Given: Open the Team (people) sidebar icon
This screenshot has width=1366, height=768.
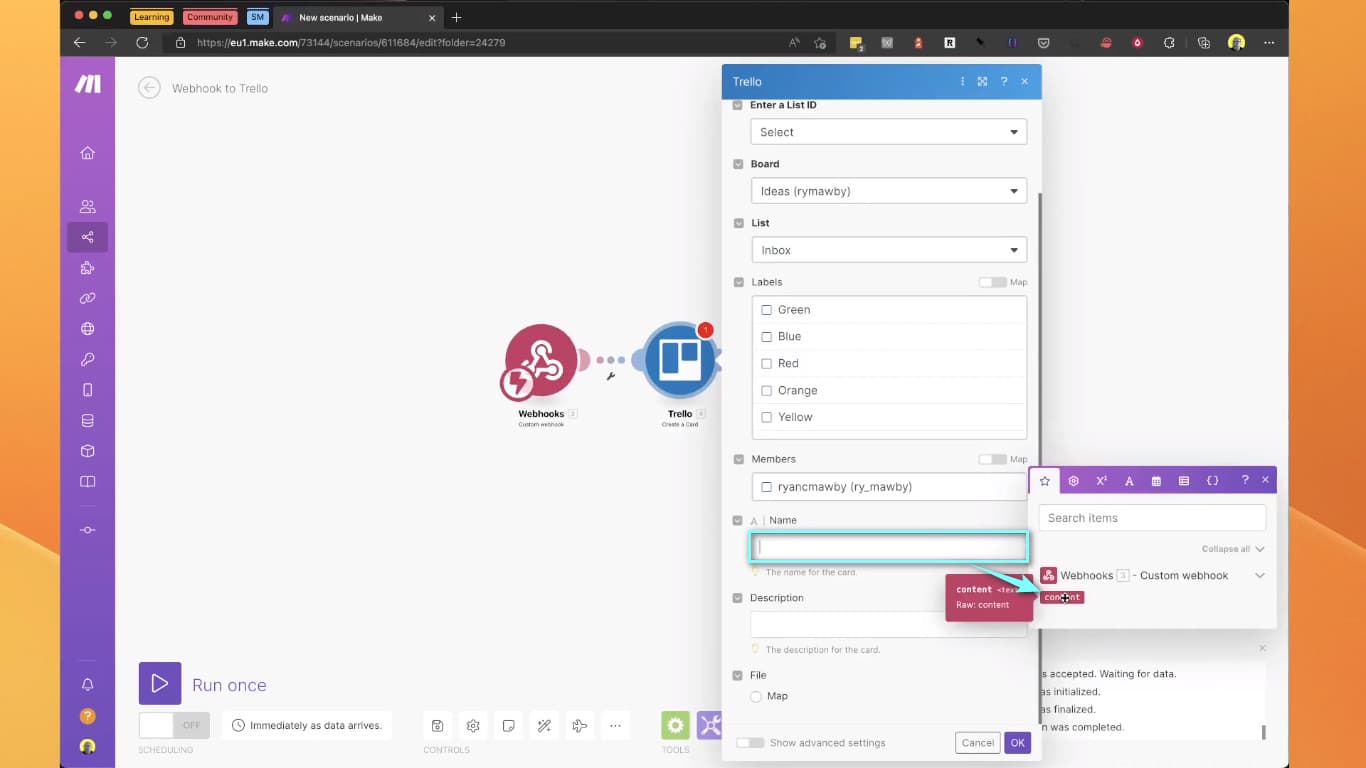Looking at the screenshot, I should 87,207.
